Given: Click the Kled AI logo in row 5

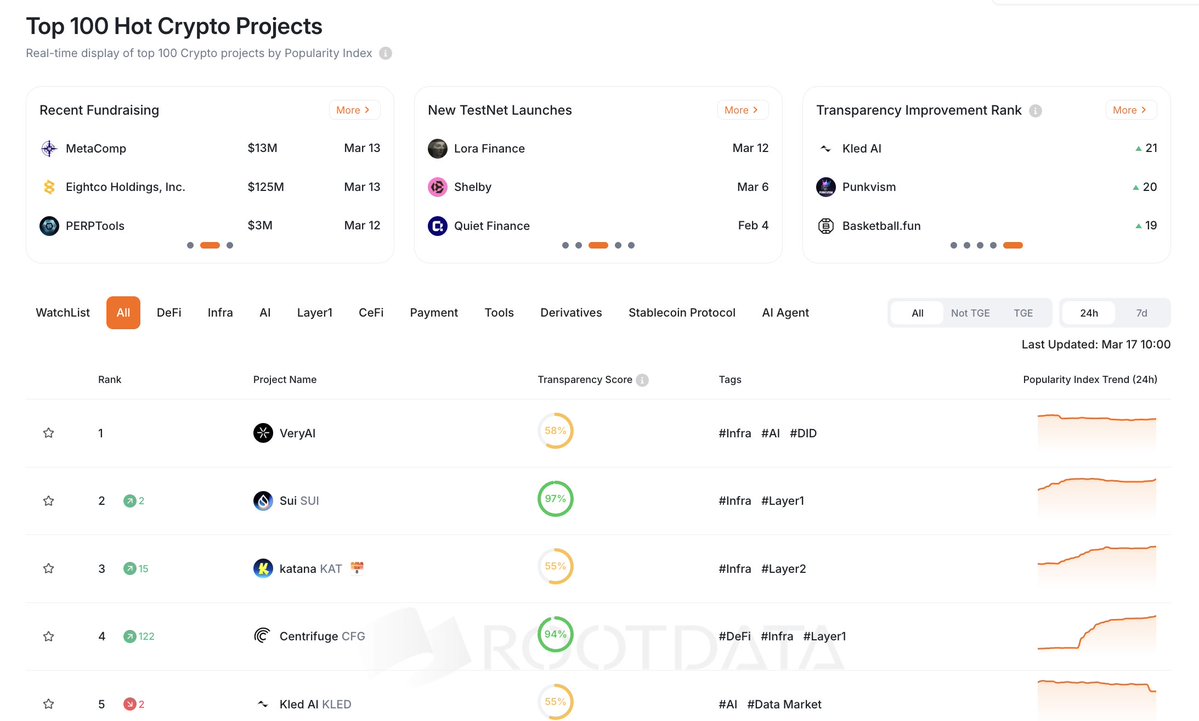Looking at the screenshot, I should click(x=262, y=704).
